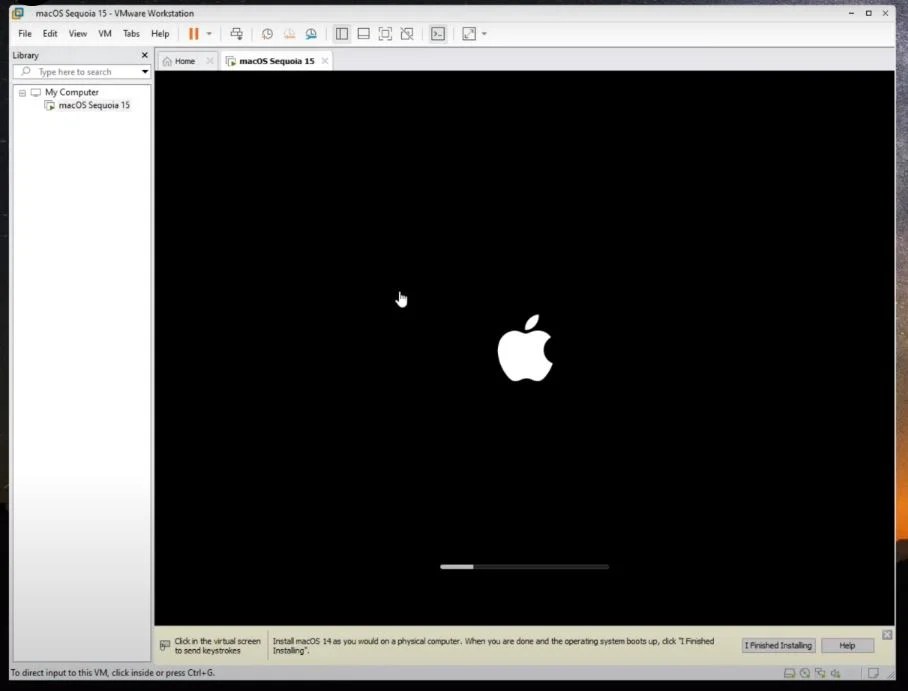Select the macOS Sequoia 15 tab
The height and width of the screenshot is (691, 908).
click(x=276, y=61)
